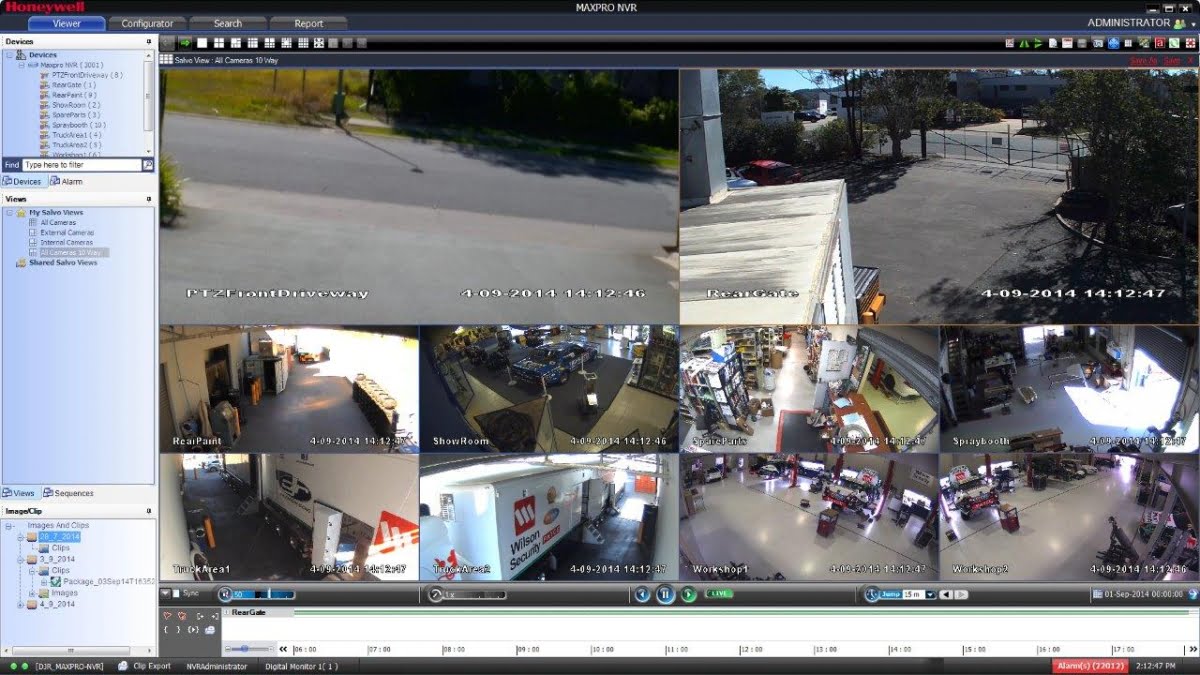Viewport: 1200px width, 675px height.
Task: Switch to the Report tab
Action: click(x=309, y=23)
